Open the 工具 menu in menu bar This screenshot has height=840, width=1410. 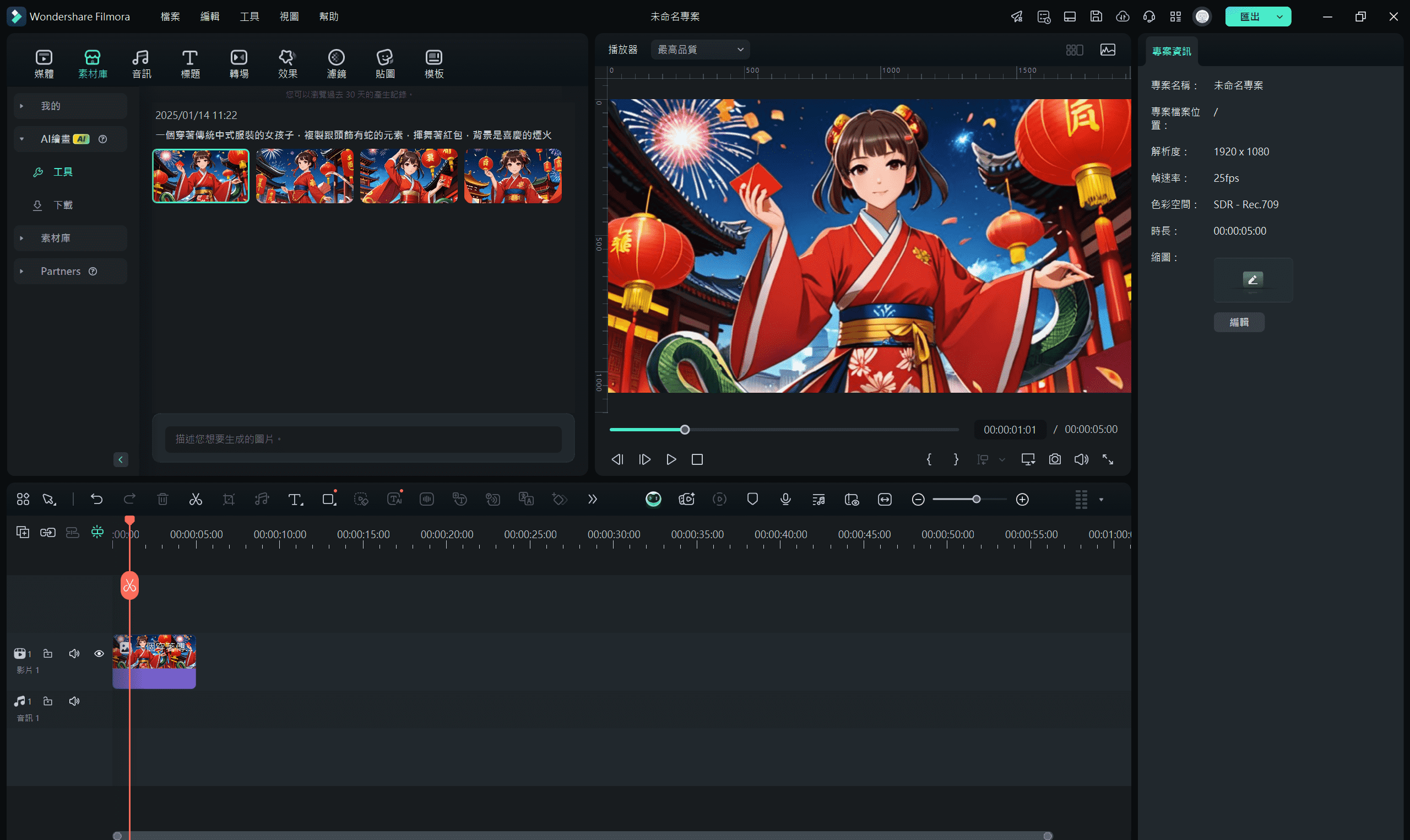click(249, 17)
